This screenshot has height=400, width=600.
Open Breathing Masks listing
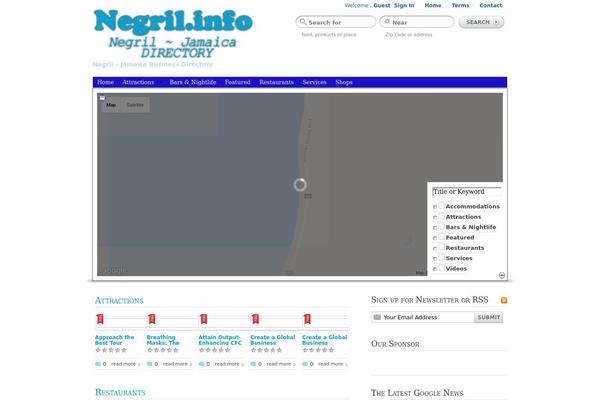tap(163, 340)
